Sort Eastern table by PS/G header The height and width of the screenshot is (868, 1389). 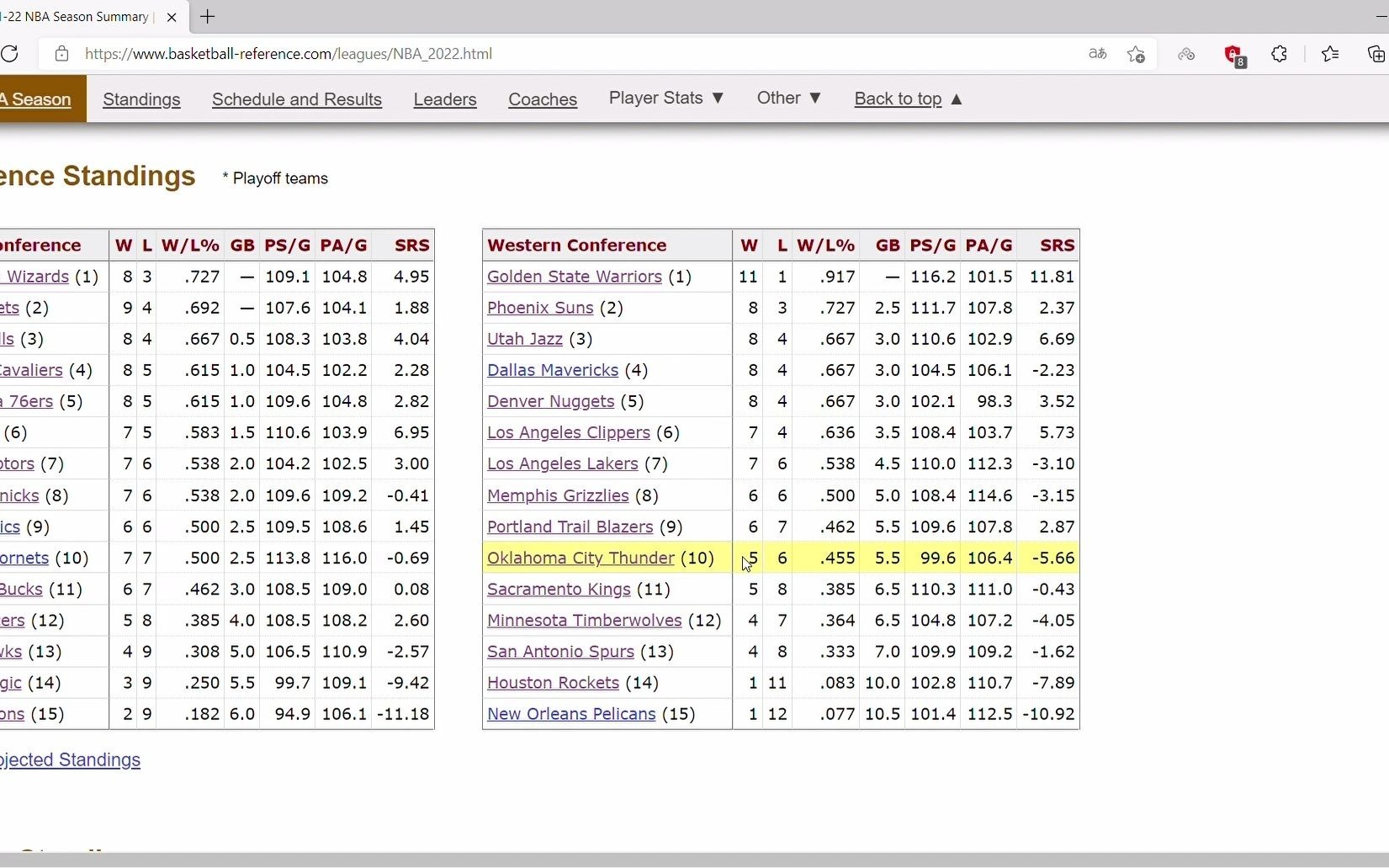coord(287,246)
